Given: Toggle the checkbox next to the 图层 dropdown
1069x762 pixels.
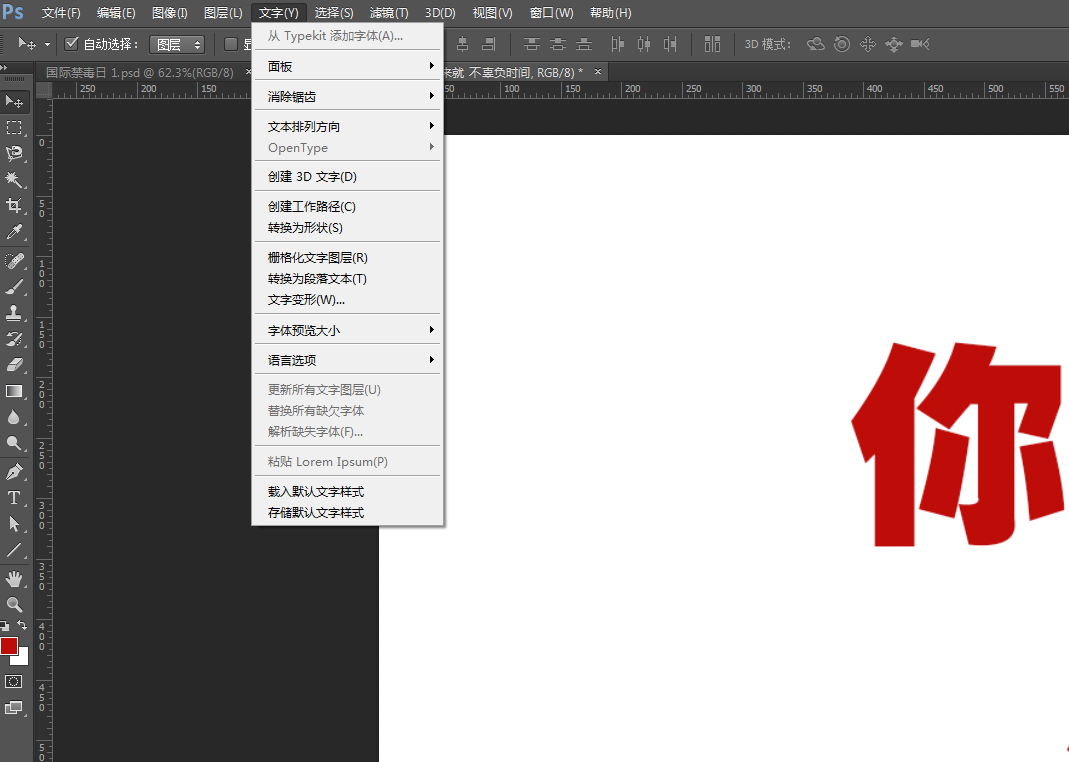Looking at the screenshot, I should [230, 44].
